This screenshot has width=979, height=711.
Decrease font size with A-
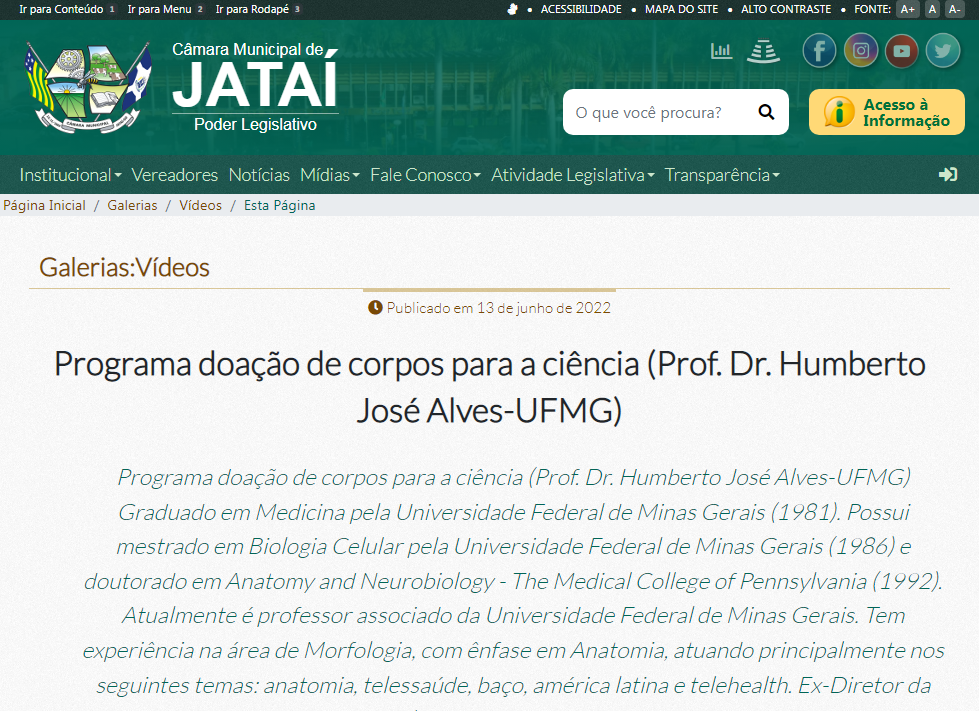tap(956, 9)
